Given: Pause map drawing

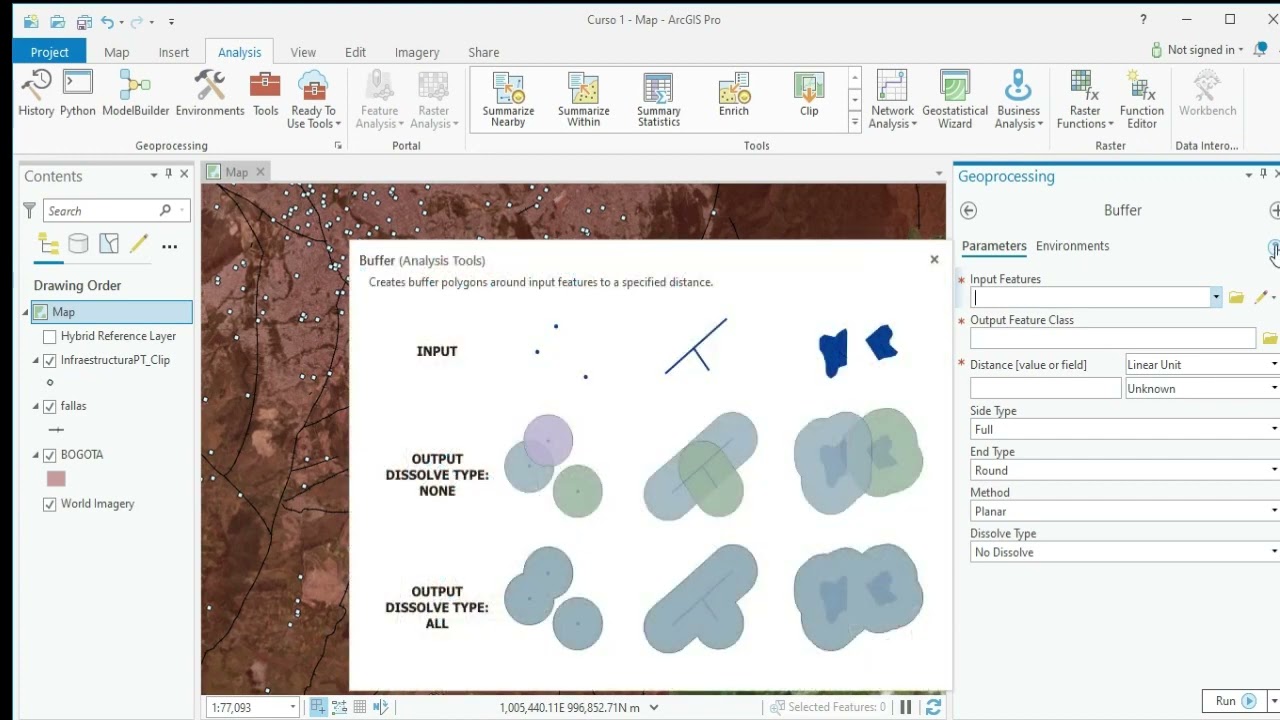Looking at the screenshot, I should coord(906,707).
